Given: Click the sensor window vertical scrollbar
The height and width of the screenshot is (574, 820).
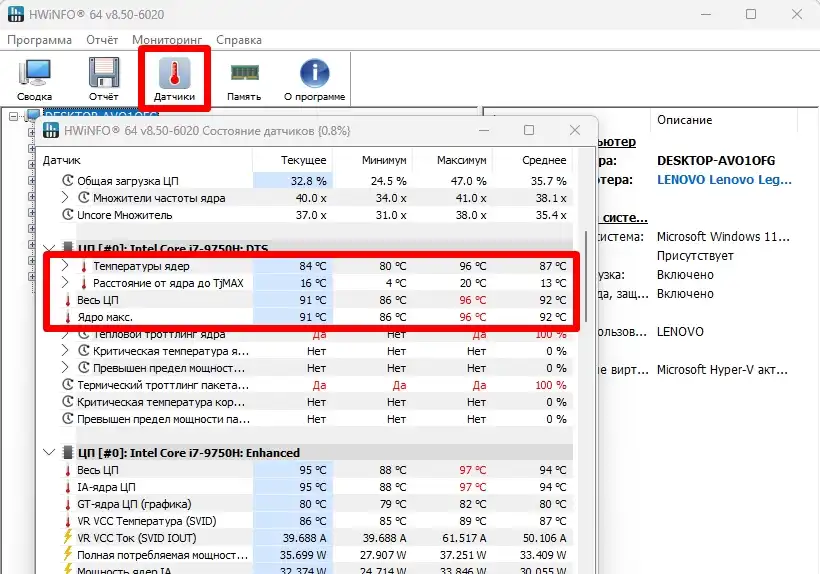Looking at the screenshot, I should click(x=586, y=277).
